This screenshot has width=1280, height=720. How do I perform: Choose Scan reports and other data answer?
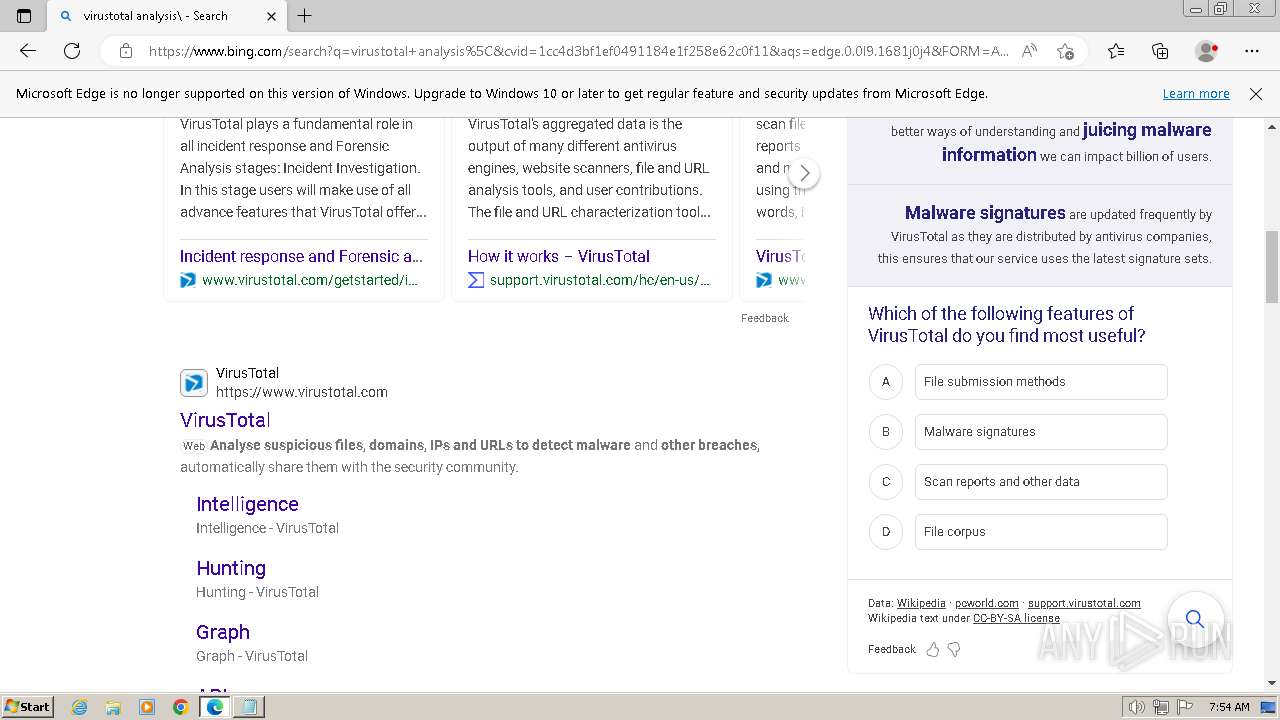click(x=1041, y=482)
